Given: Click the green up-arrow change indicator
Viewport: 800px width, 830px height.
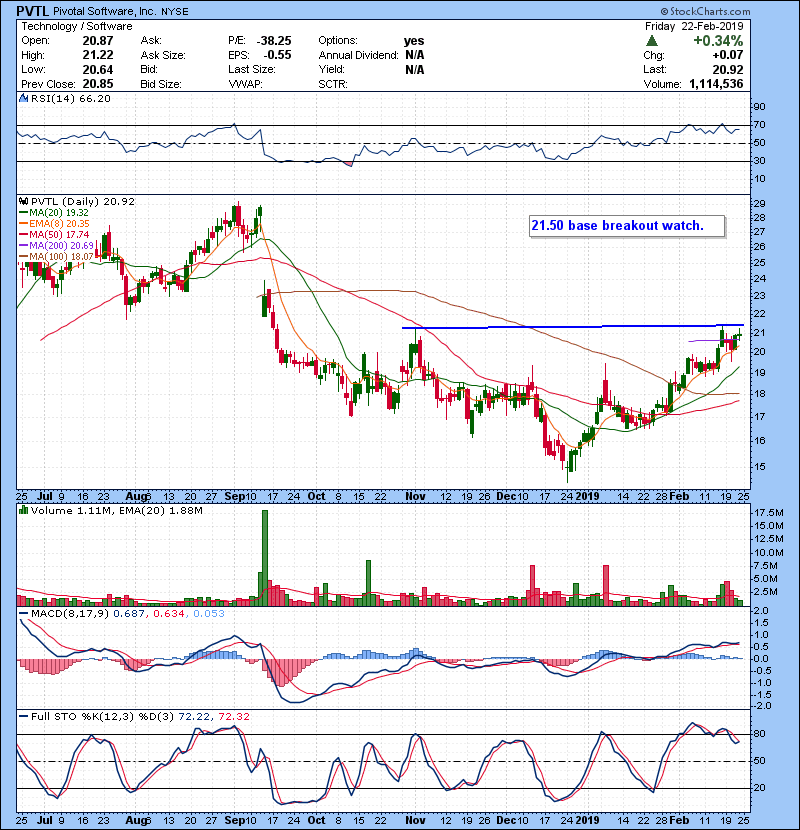Looking at the screenshot, I should coord(651,41).
